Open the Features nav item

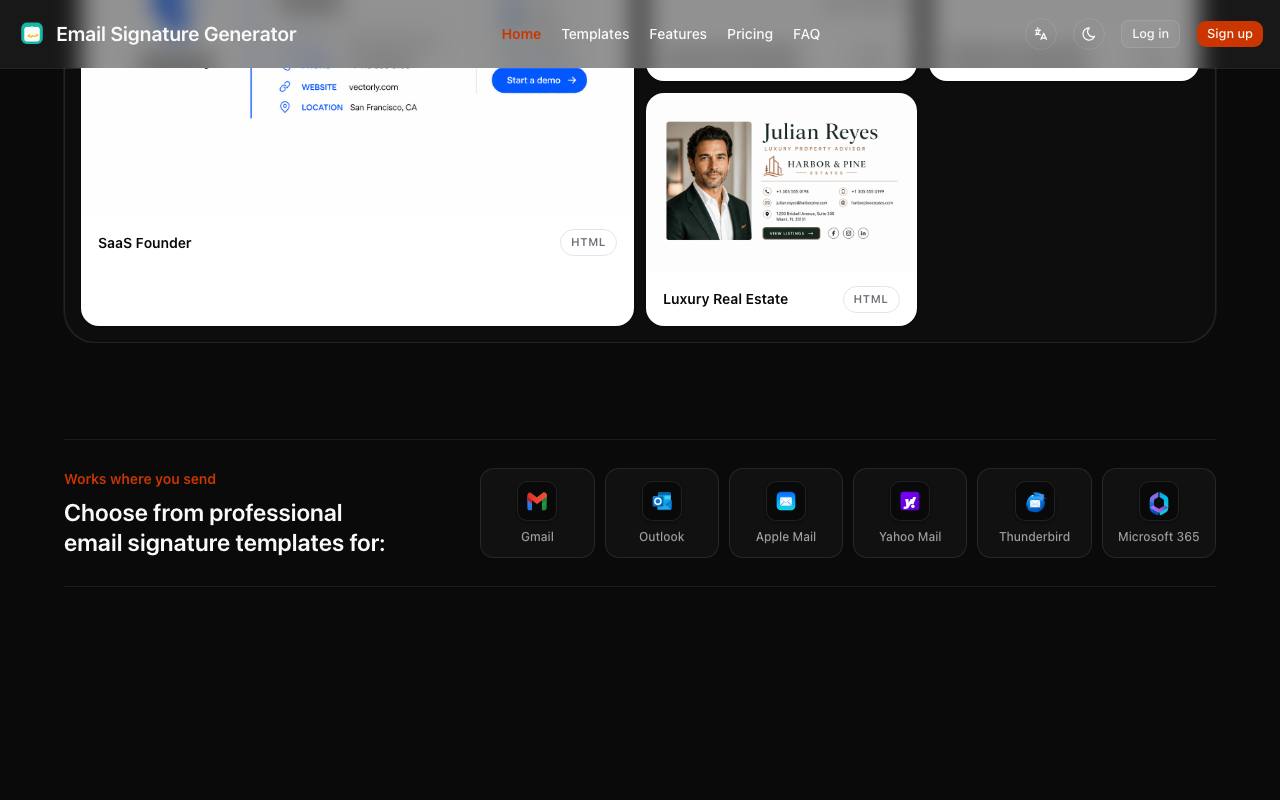[x=678, y=34]
